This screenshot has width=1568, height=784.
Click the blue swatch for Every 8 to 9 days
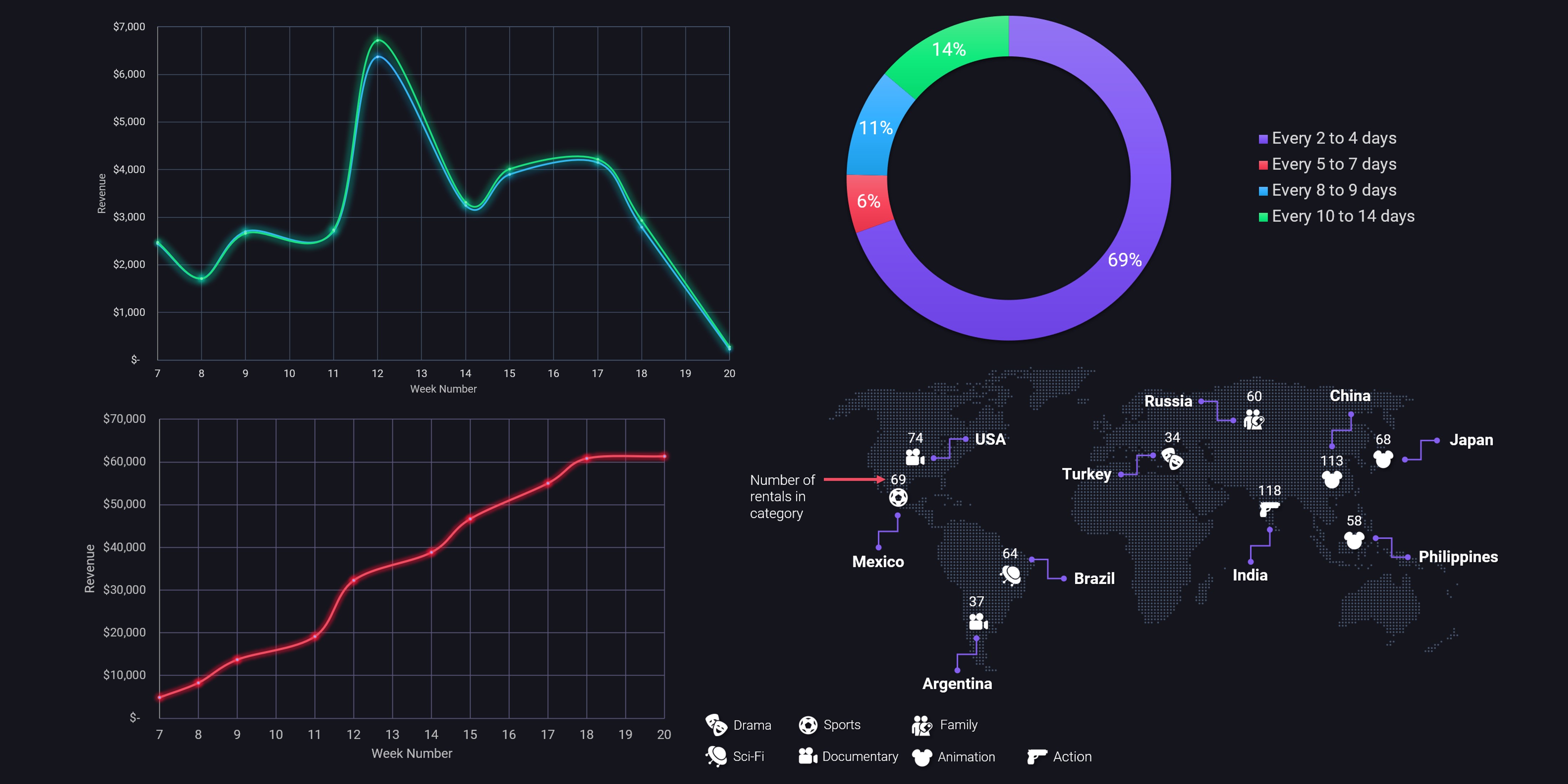(1263, 191)
